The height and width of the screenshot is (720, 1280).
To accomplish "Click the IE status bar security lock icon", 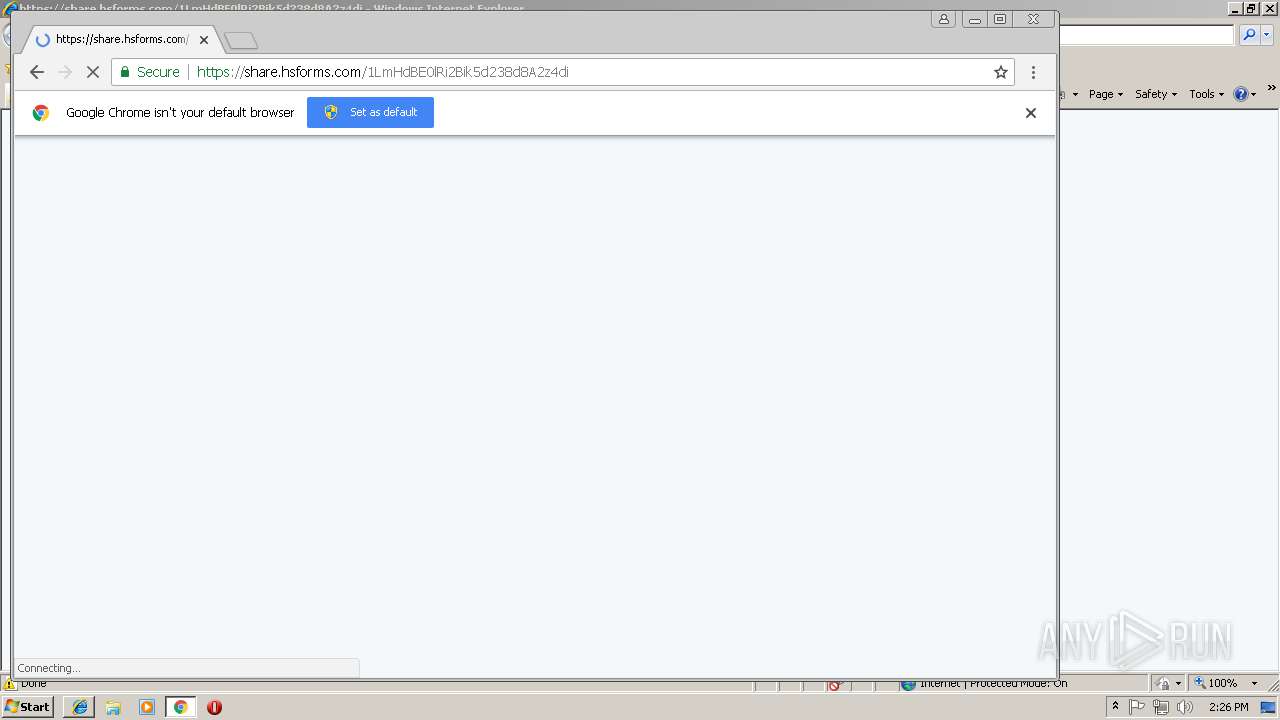I will (x=1163, y=683).
